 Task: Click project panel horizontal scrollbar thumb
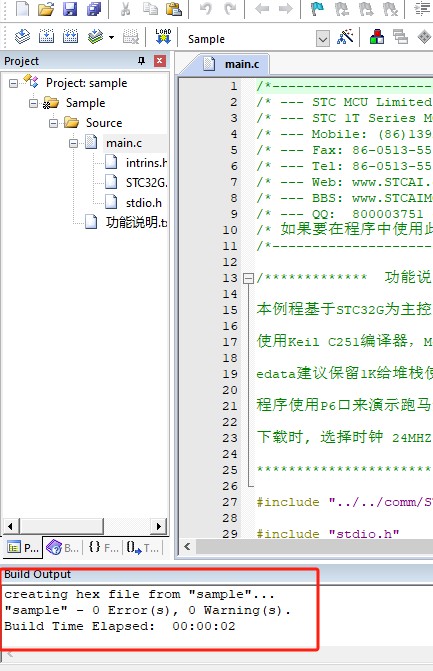pos(62,526)
